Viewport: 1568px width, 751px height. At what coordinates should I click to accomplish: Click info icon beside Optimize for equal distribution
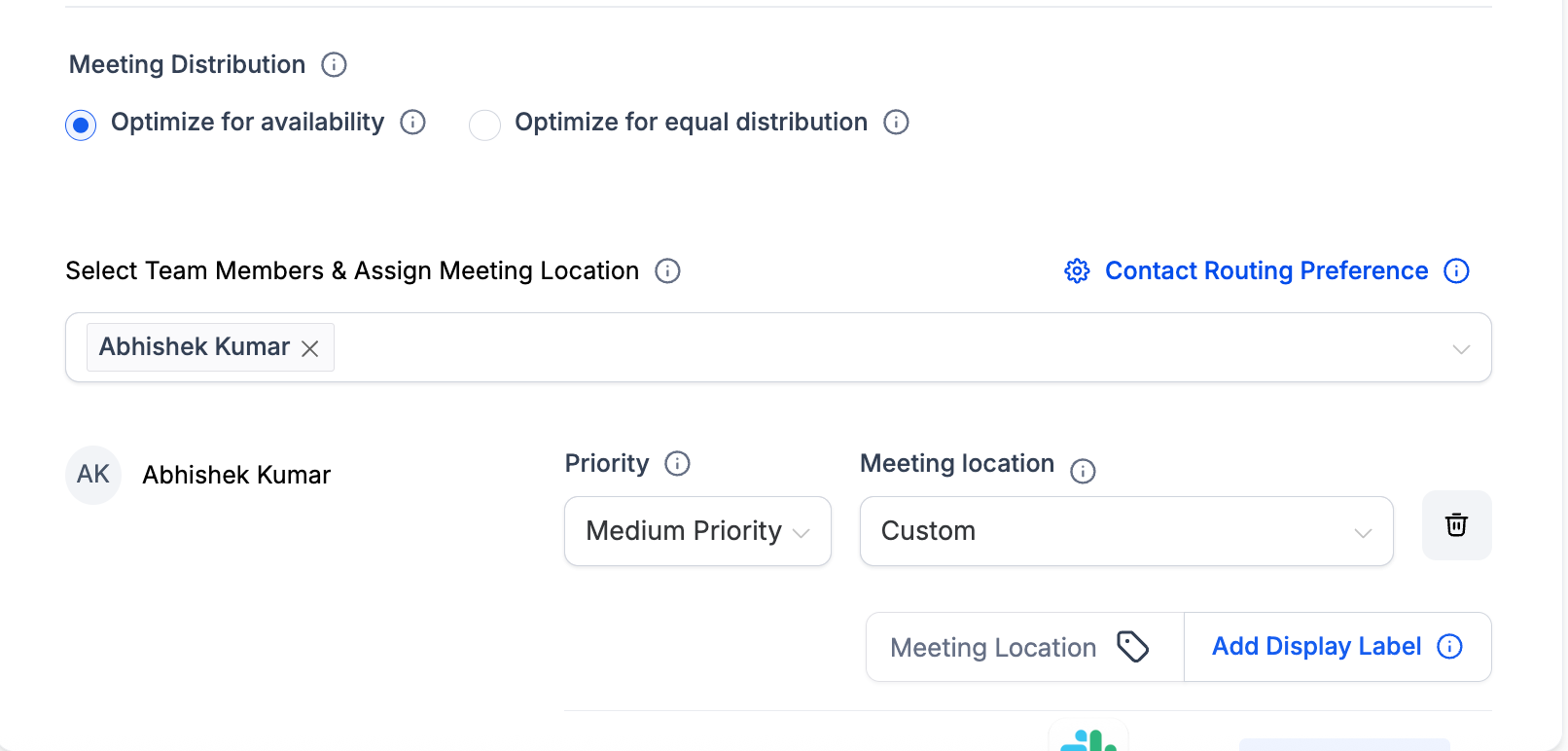coord(896,123)
